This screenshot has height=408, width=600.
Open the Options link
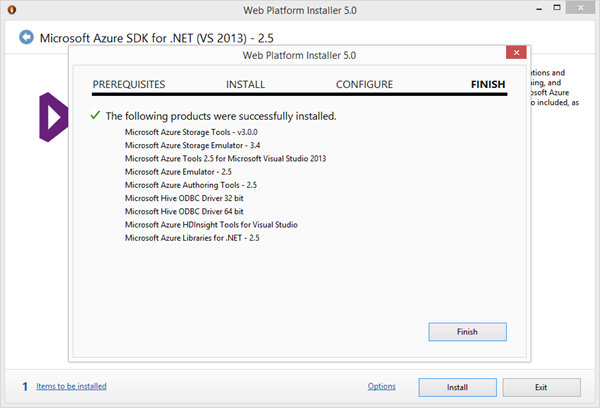tap(382, 386)
